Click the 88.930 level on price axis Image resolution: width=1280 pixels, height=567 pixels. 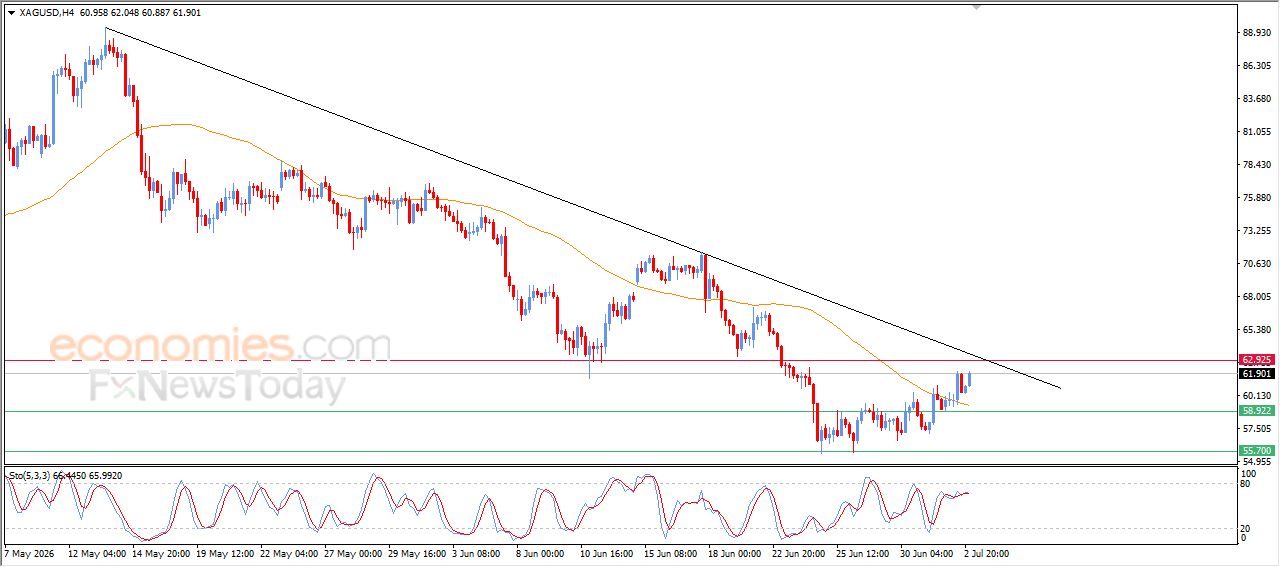click(x=1255, y=33)
